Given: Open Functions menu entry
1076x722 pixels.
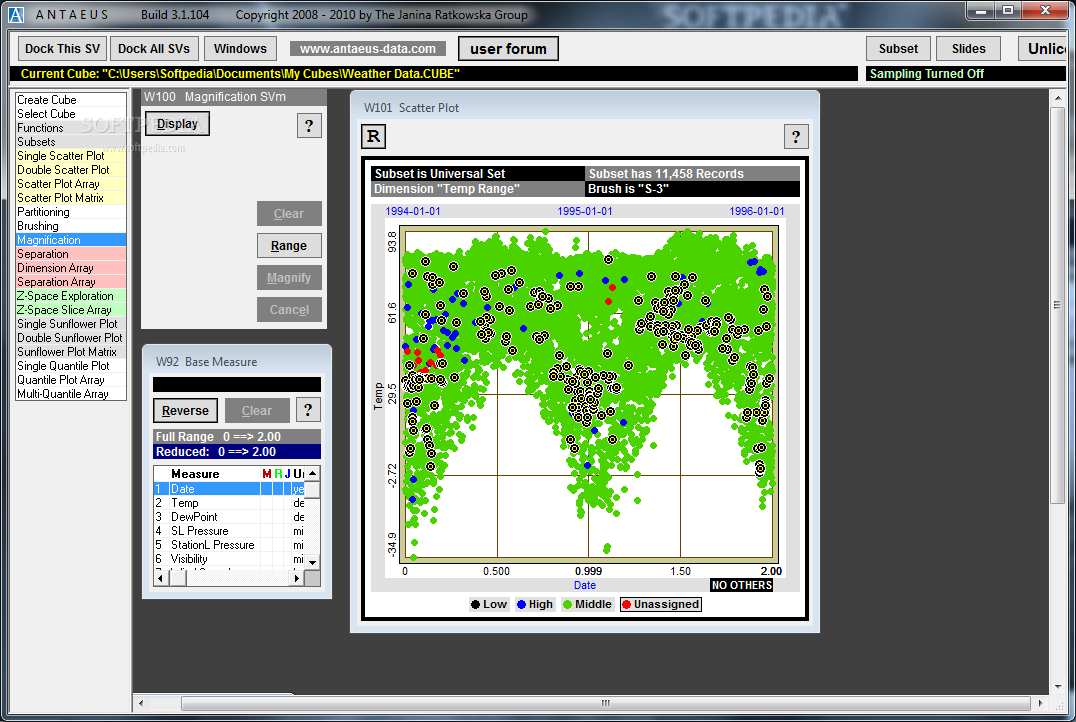Looking at the screenshot, I should point(71,128).
